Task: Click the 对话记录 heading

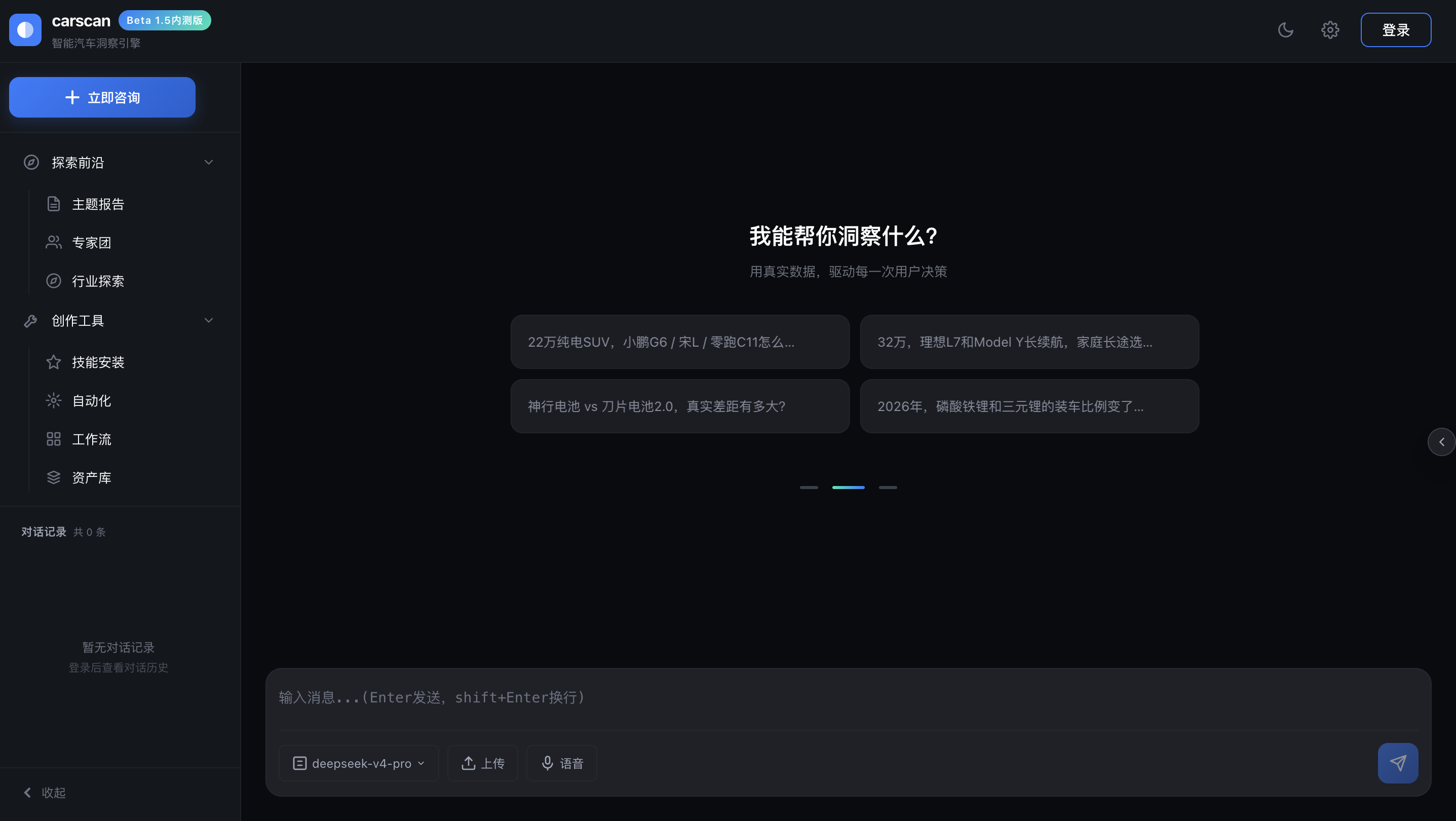Action: [x=44, y=532]
